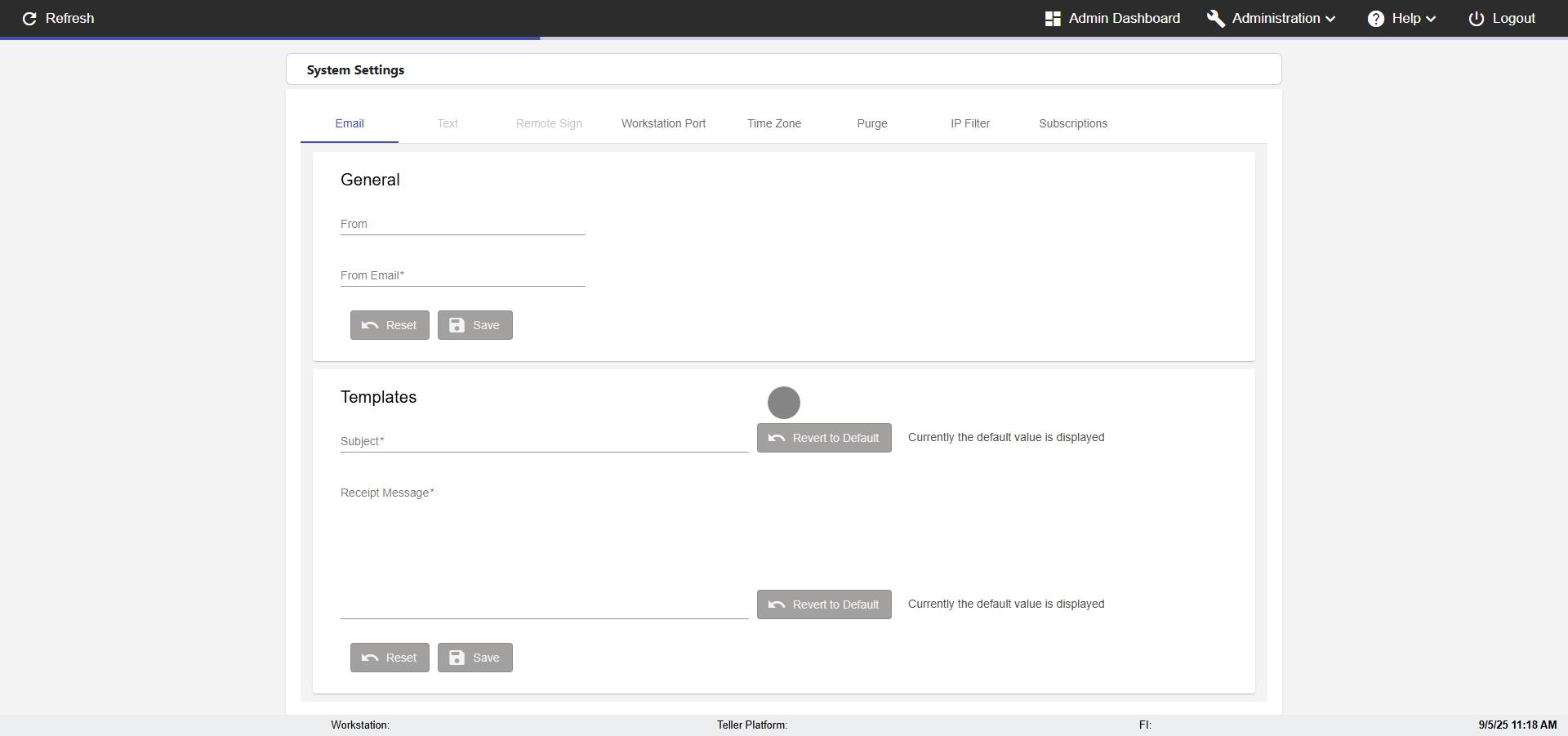Click the General section heading
This screenshot has height=736, width=1568.
point(370,180)
